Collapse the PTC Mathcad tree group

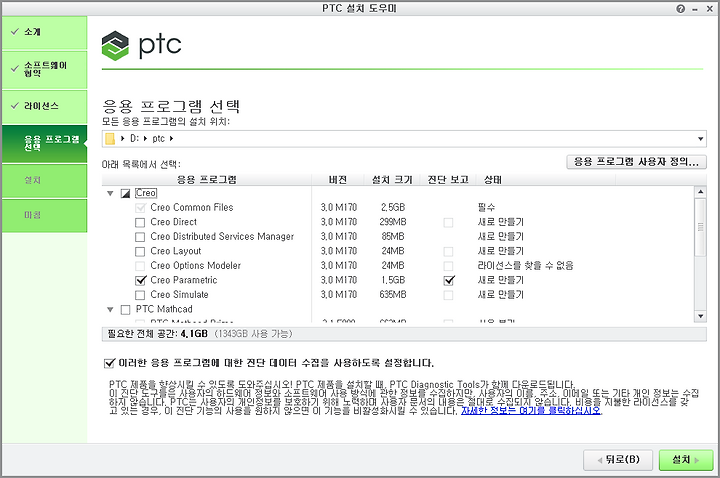coord(110,309)
